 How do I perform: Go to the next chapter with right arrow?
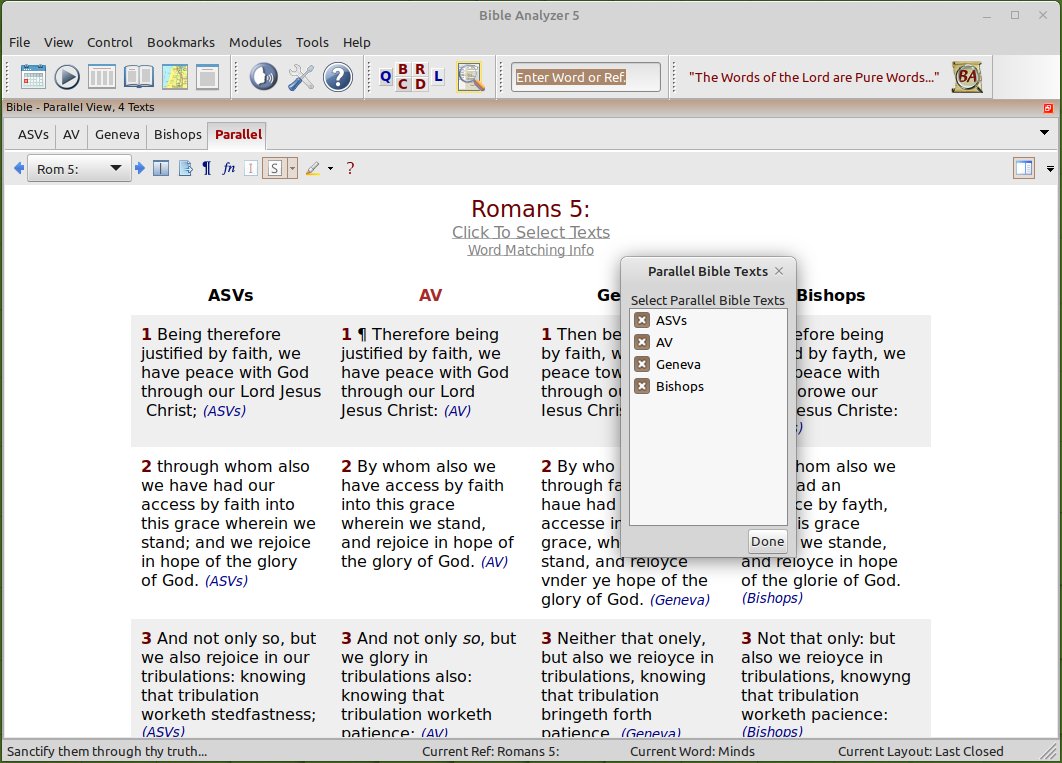[140, 168]
